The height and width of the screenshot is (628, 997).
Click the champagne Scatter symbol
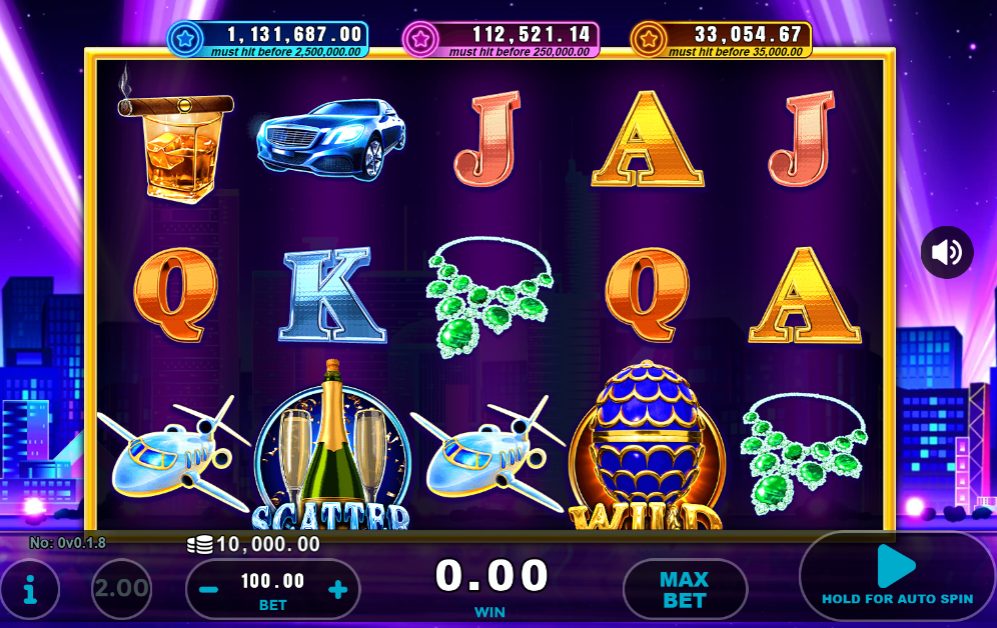[331, 446]
